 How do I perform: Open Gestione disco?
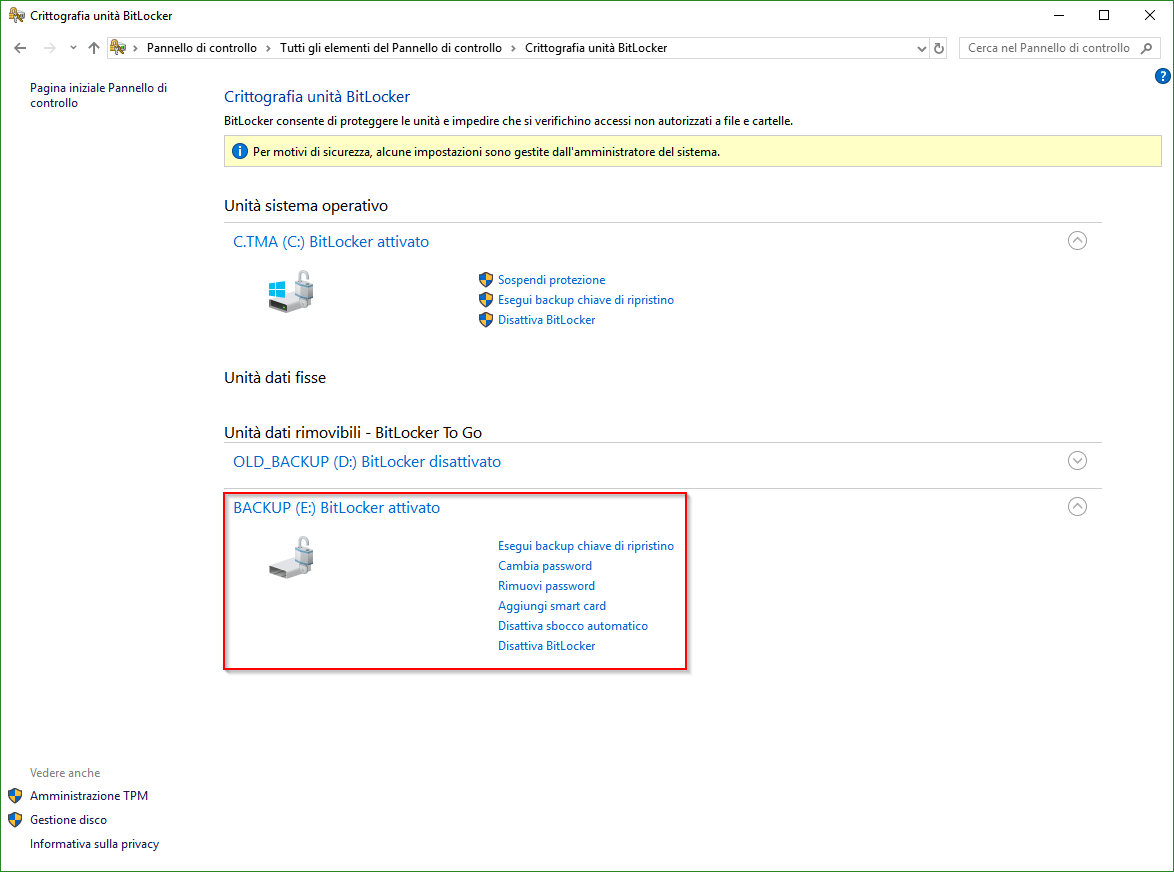(x=68, y=820)
